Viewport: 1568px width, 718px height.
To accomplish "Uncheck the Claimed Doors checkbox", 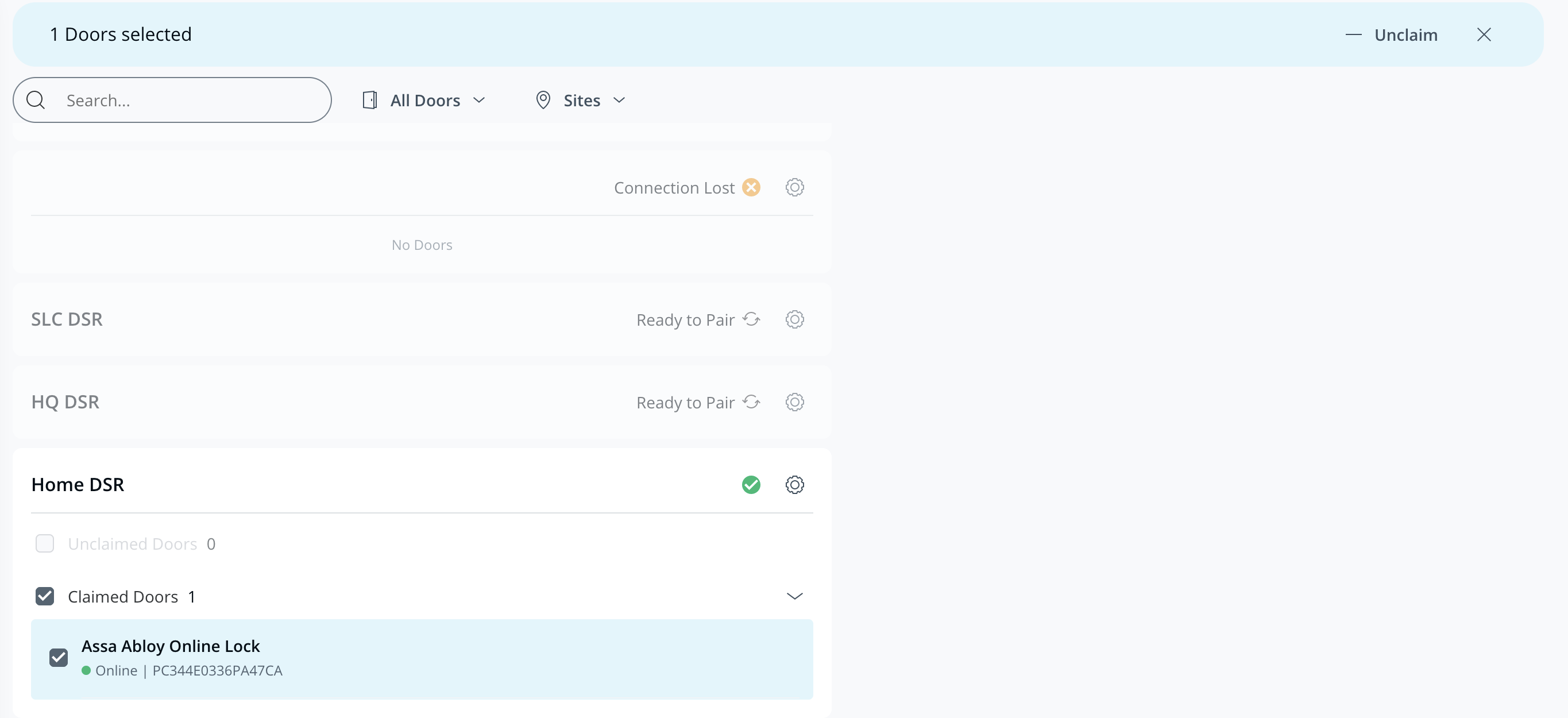I will pyautogui.click(x=44, y=596).
